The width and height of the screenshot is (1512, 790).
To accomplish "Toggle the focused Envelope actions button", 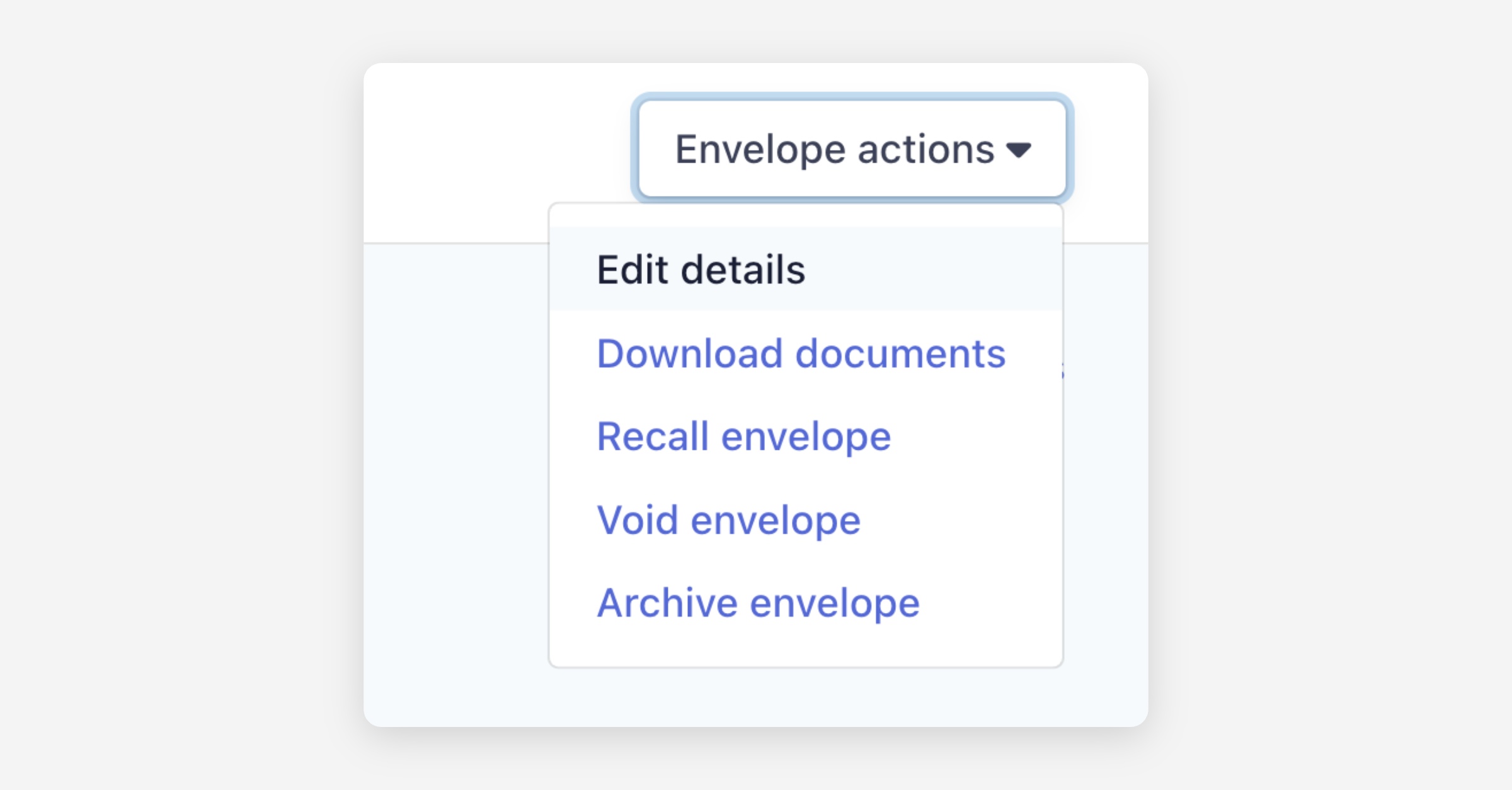I will tap(852, 149).
